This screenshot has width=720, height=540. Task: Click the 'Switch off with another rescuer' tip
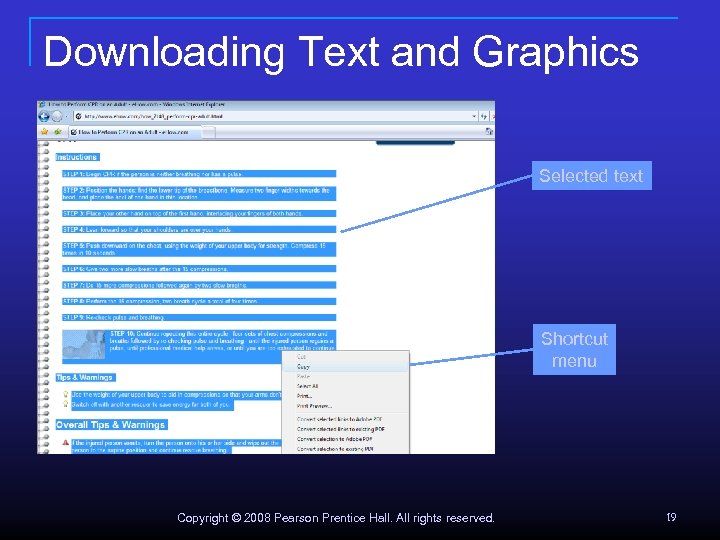(152, 405)
